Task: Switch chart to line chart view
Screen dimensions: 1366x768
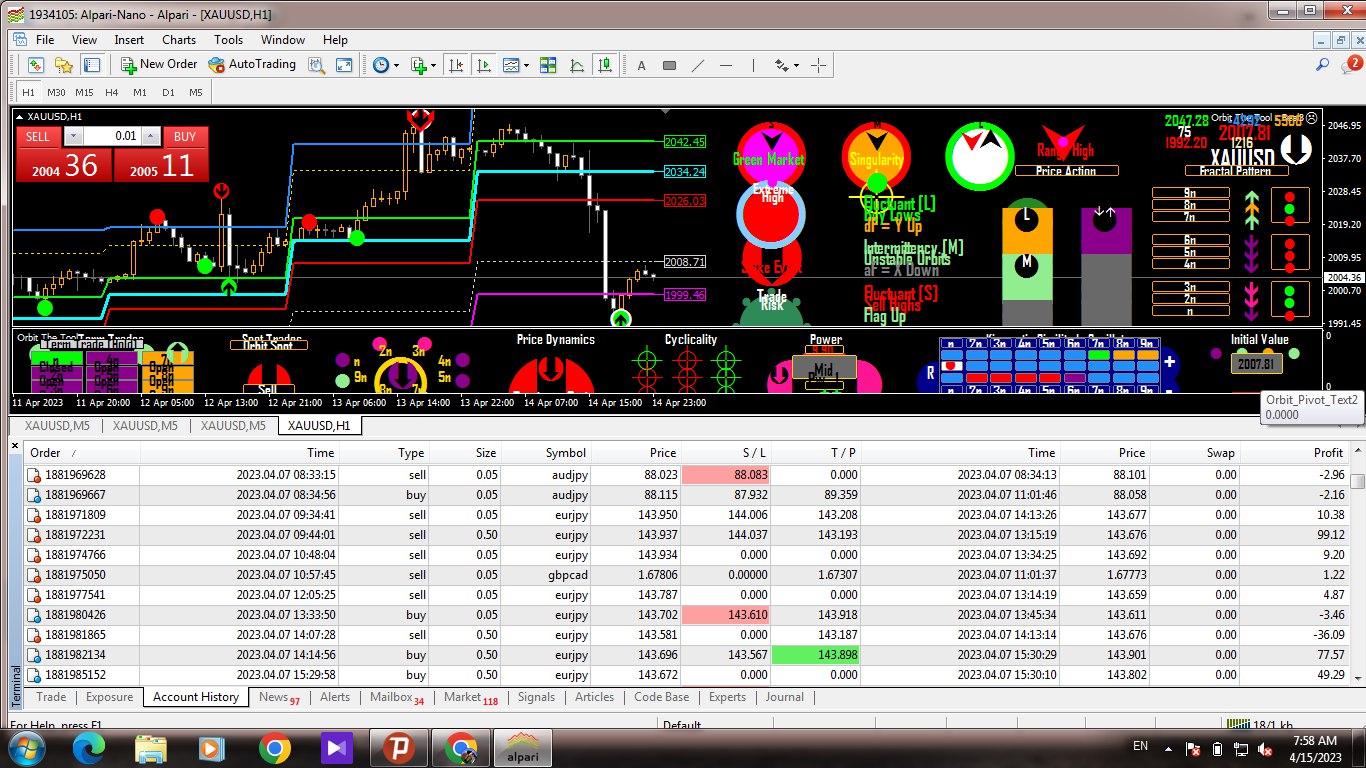Action: click(x=577, y=65)
